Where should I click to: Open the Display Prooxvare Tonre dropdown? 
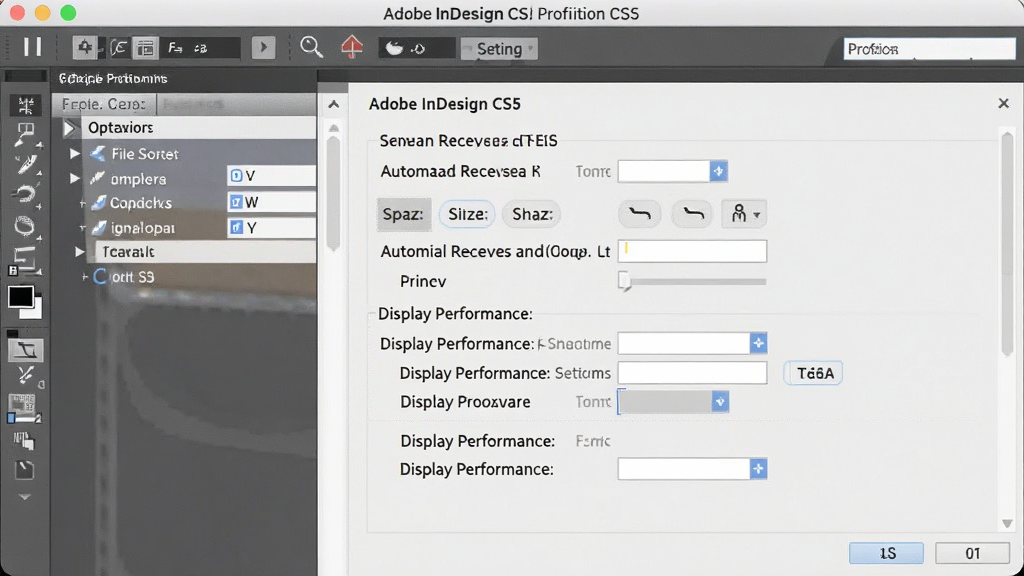pyautogui.click(x=720, y=402)
